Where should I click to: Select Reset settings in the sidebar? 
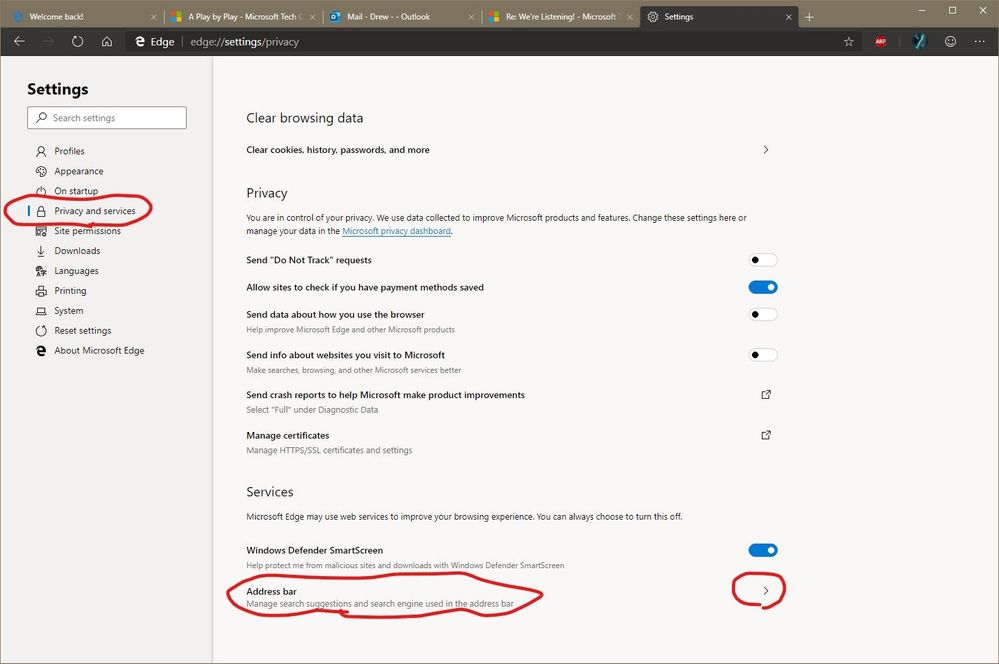pyautogui.click(x=83, y=331)
